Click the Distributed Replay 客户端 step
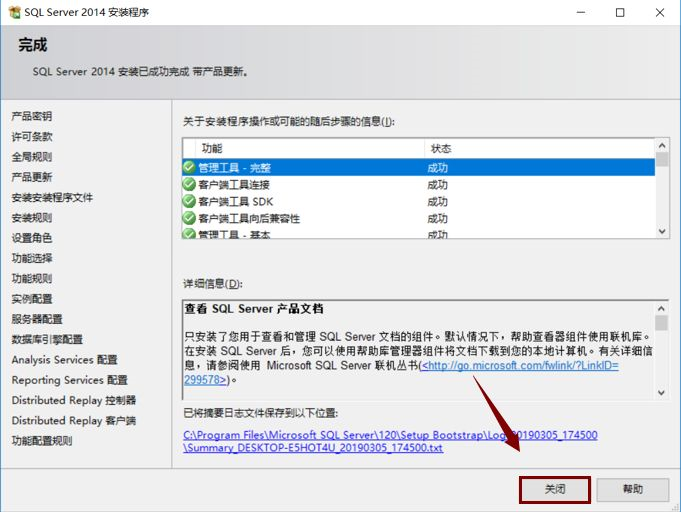The image size is (681, 512). click(74, 420)
